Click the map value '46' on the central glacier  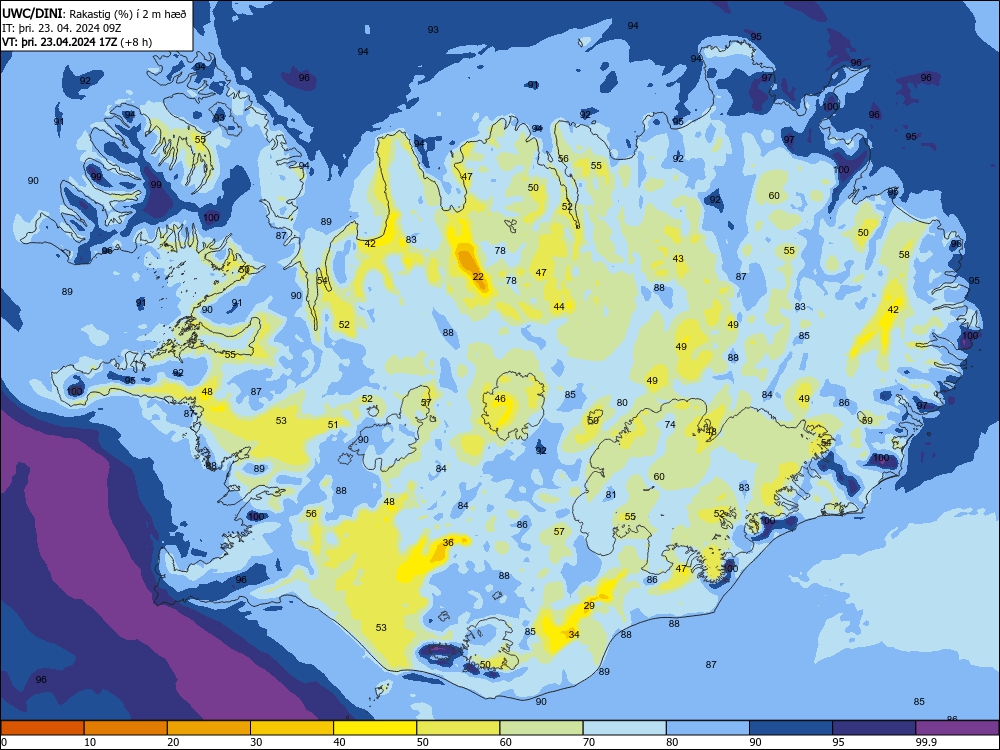coord(500,399)
